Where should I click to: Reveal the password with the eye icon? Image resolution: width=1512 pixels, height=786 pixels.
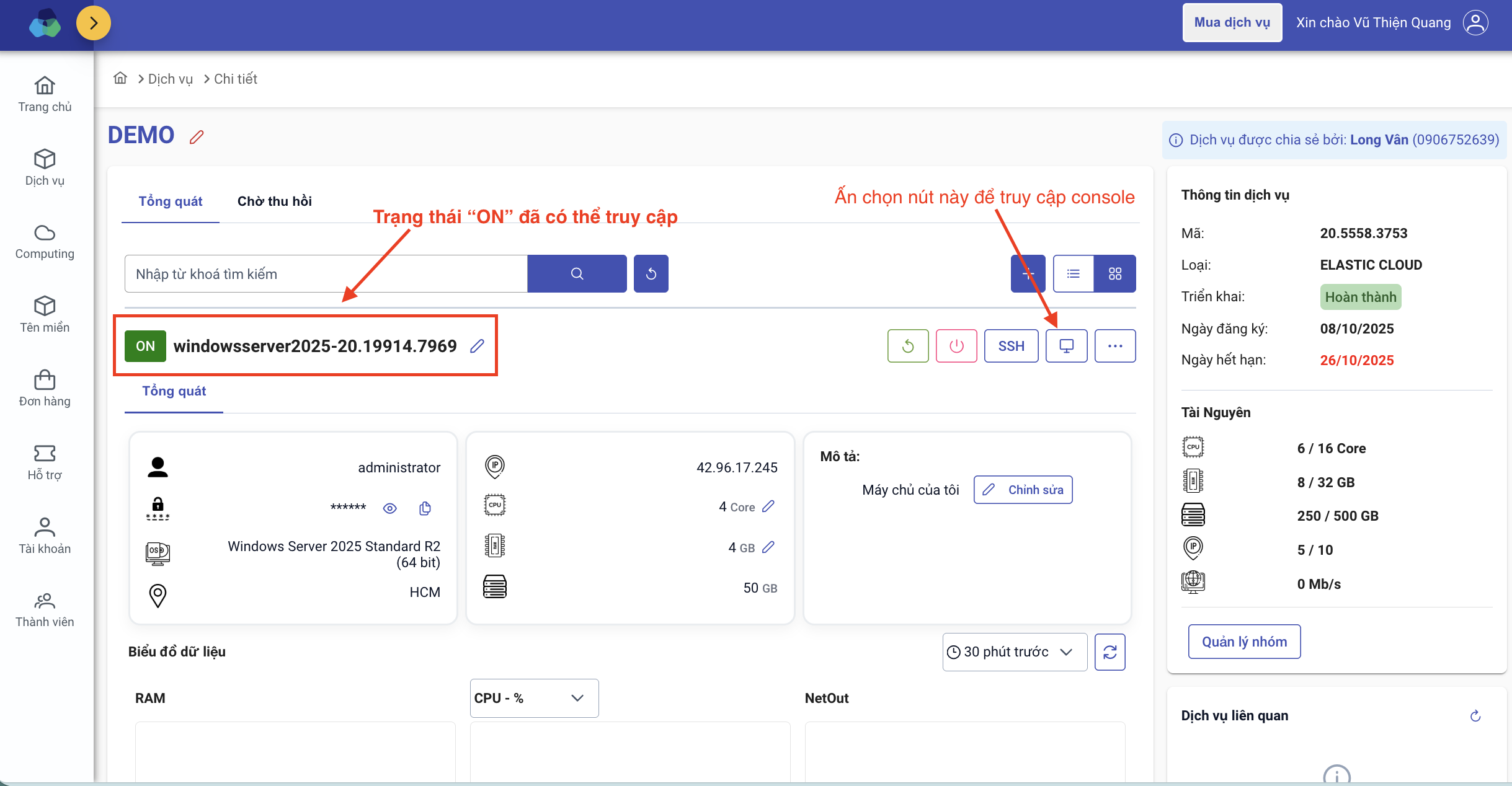[389, 508]
